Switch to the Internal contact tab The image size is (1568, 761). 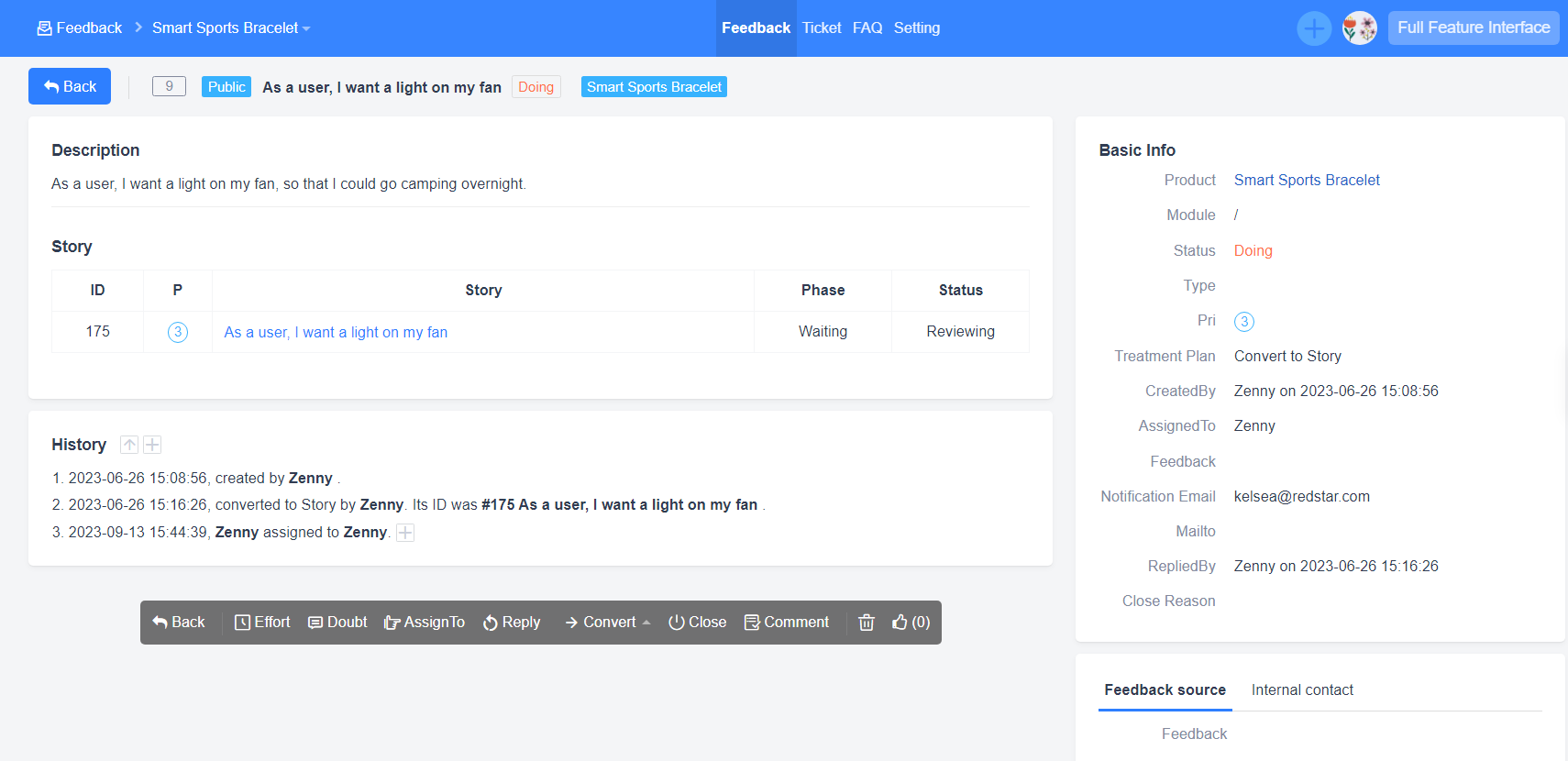tap(1301, 690)
